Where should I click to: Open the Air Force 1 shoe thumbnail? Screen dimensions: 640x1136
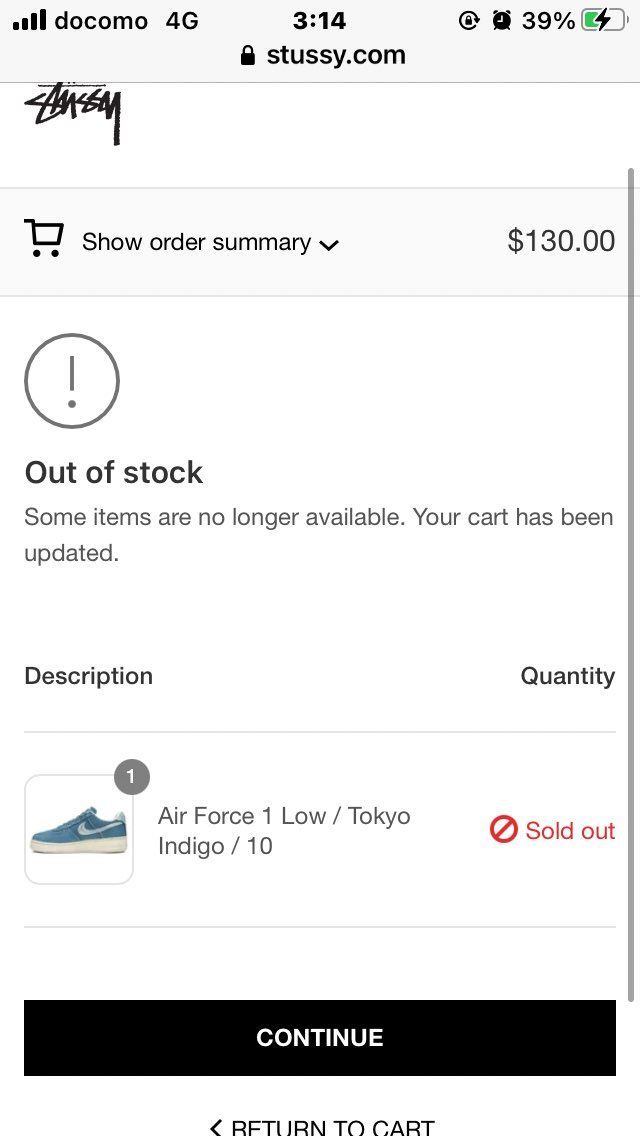point(79,830)
